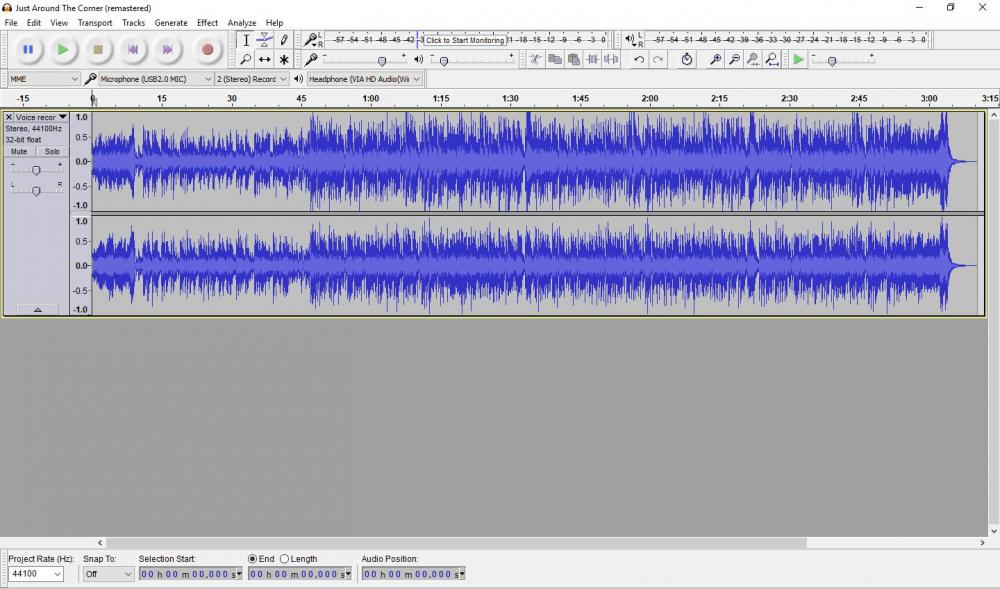The height and width of the screenshot is (589, 1000).
Task: Expand the Microphone (USB2.0 MIC) device dropdown
Action: point(155,78)
